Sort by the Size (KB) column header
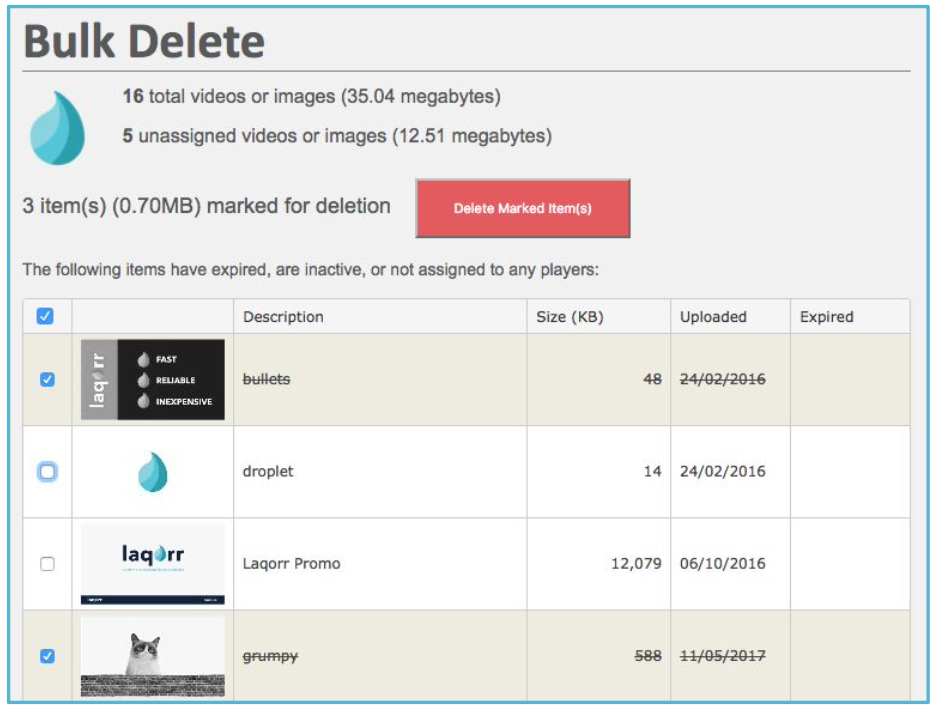Screen dimensions: 938x714 570,317
